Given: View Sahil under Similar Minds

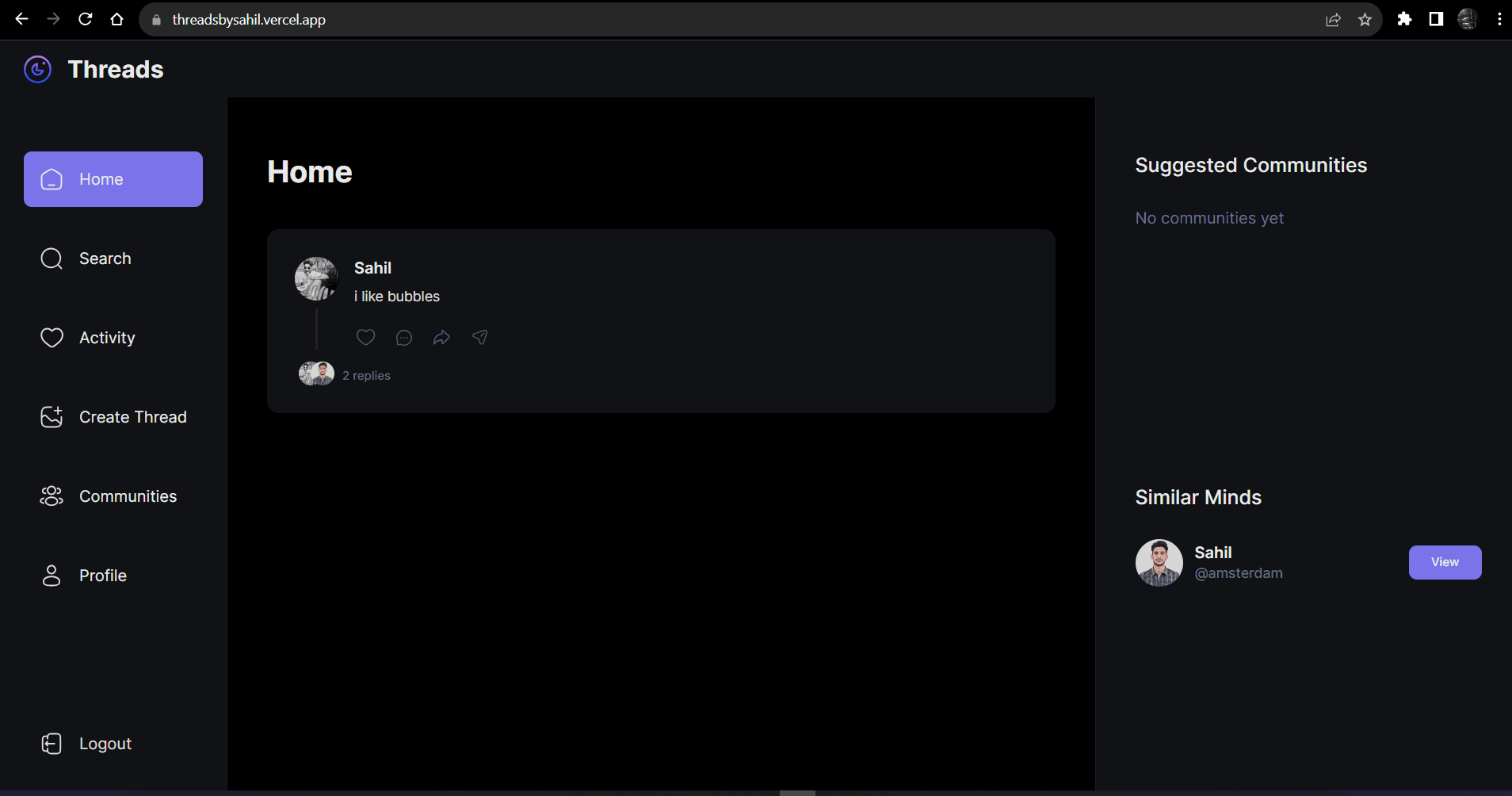Looking at the screenshot, I should pos(1444,562).
